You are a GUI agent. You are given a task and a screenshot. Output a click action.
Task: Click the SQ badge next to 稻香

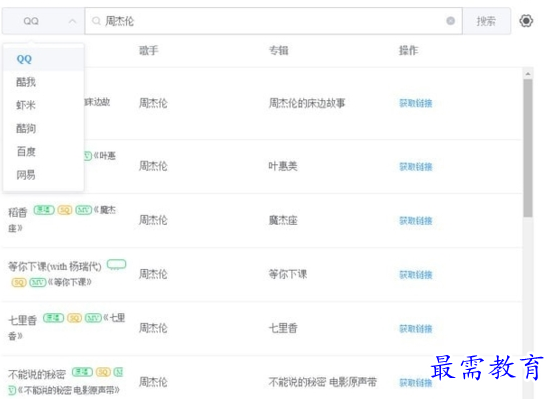click(x=65, y=210)
